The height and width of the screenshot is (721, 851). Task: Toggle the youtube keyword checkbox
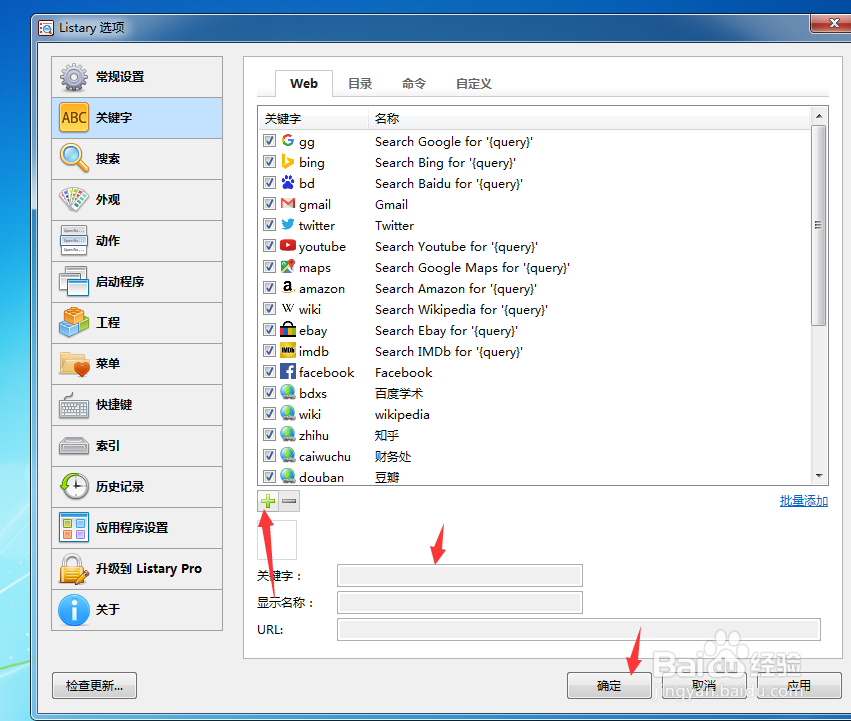269,245
